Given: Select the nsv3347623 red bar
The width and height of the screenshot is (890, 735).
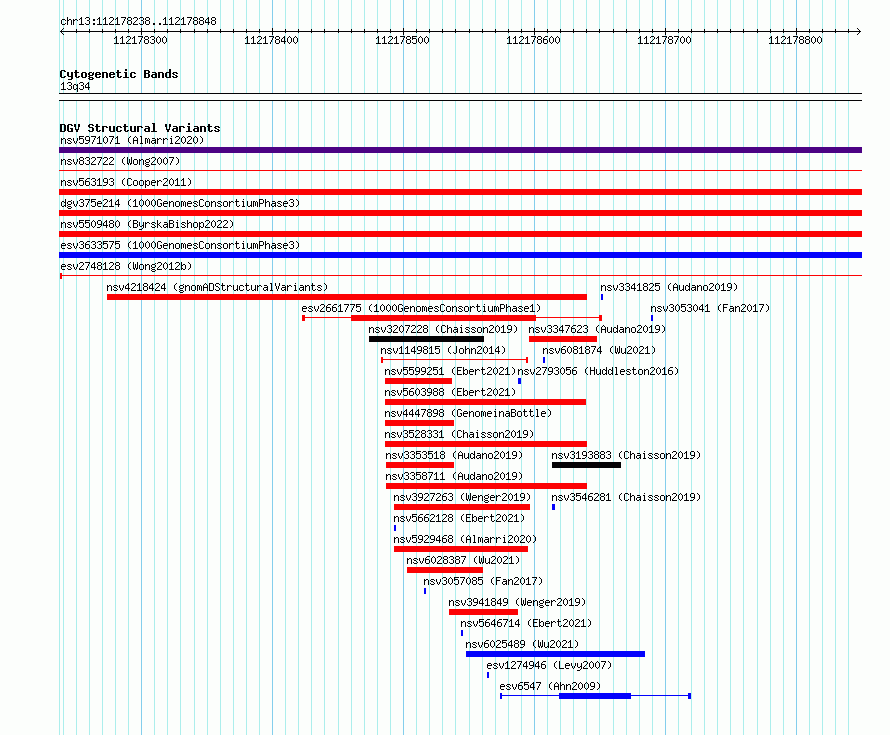Looking at the screenshot, I should [563, 339].
